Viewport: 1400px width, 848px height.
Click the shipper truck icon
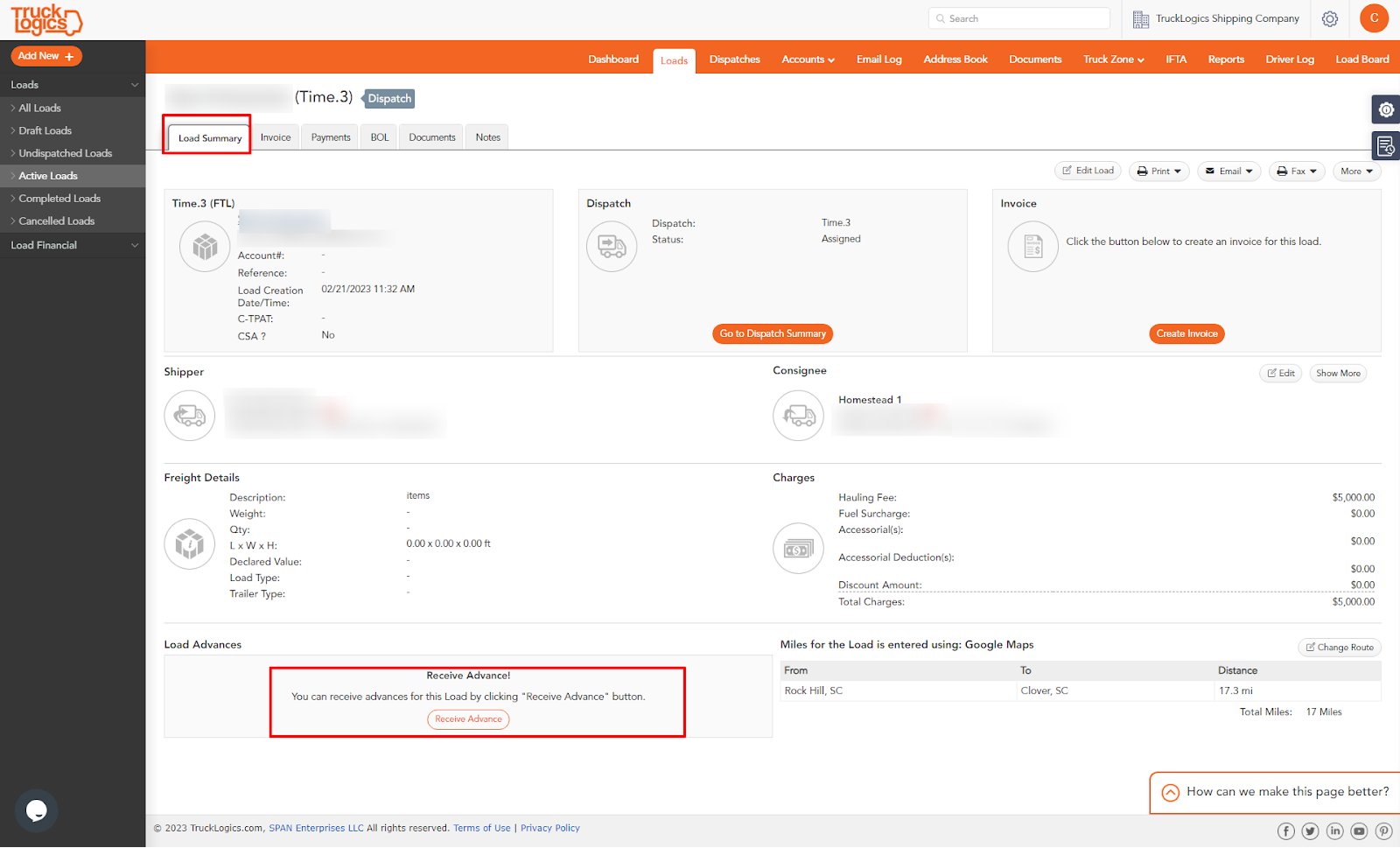point(189,415)
